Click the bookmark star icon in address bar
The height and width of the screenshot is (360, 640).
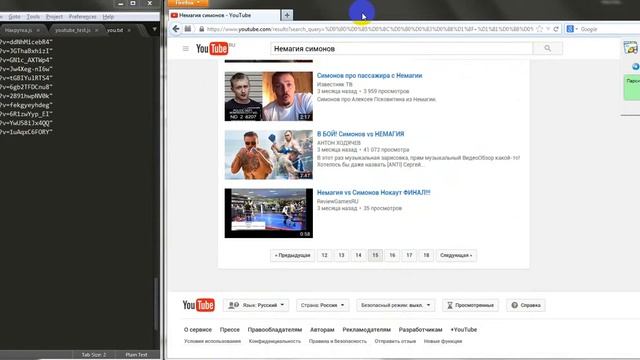[x=539, y=29]
